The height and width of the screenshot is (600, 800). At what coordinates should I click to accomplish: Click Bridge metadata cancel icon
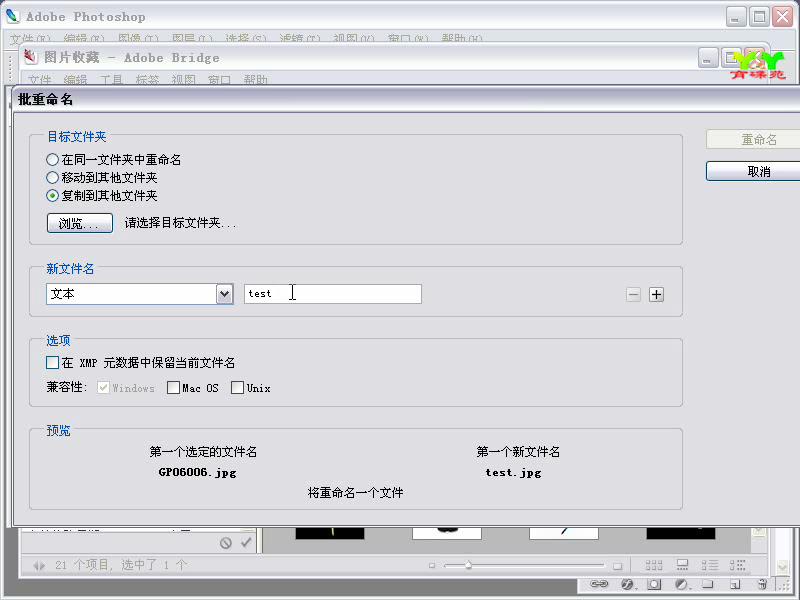point(226,543)
